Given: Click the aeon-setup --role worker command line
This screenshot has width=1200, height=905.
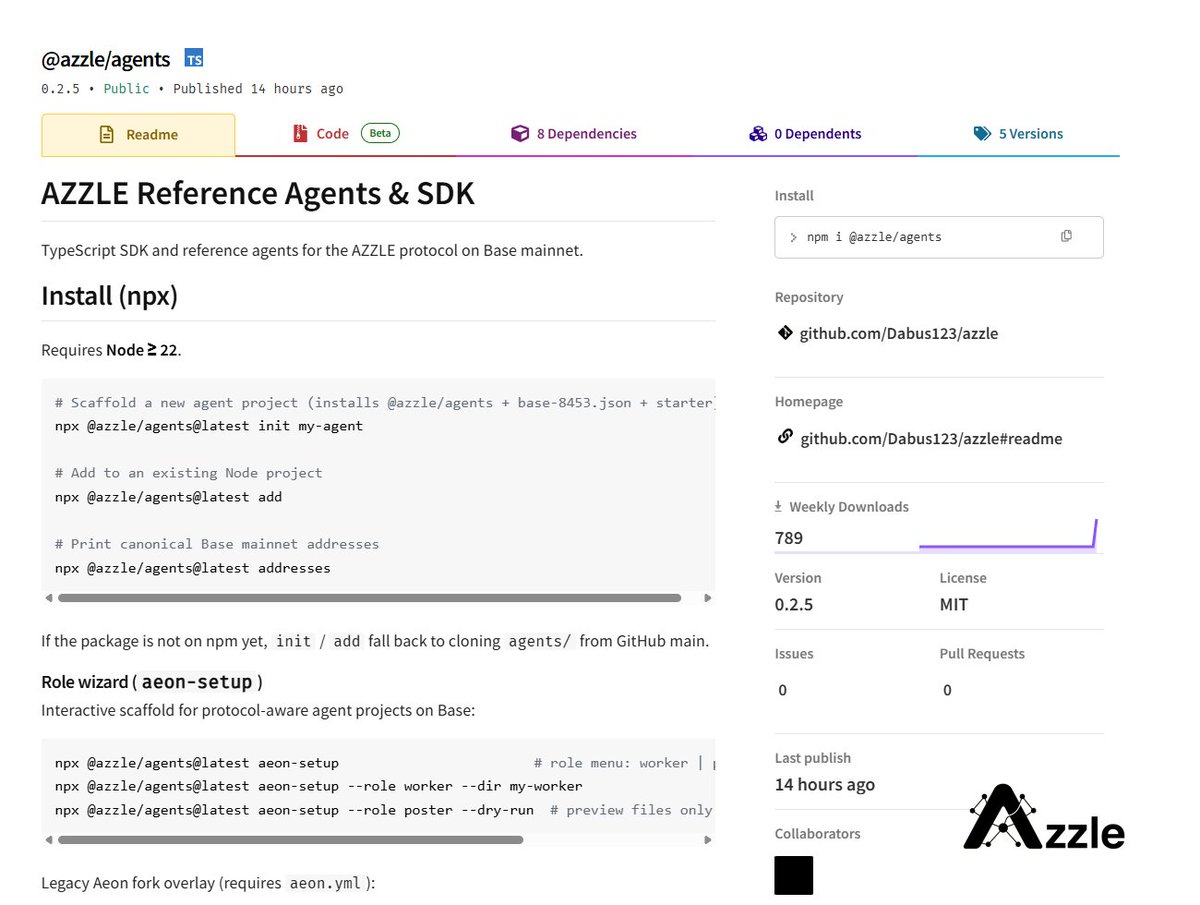Looking at the screenshot, I should click(319, 786).
